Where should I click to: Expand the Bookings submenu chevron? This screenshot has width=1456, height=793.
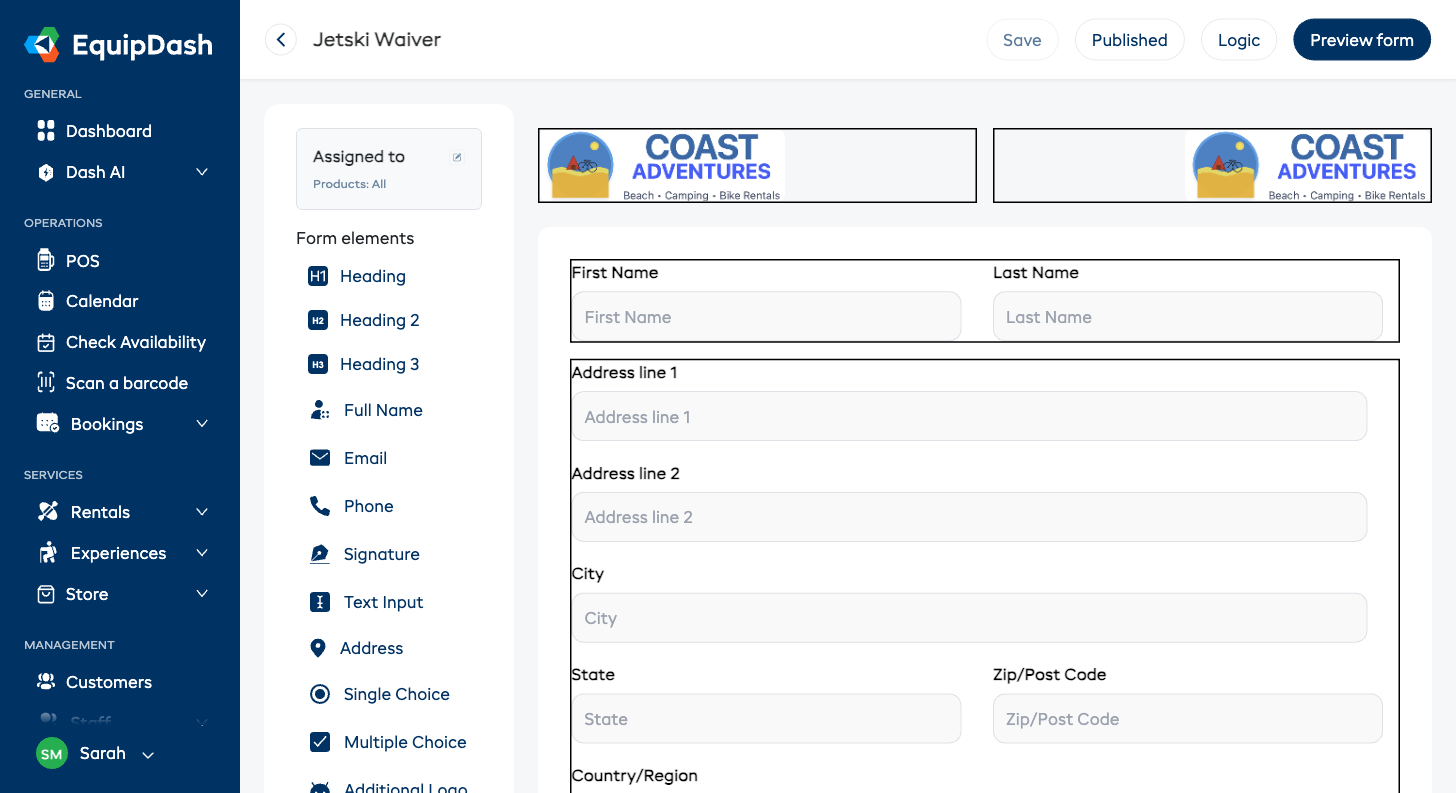pos(202,423)
